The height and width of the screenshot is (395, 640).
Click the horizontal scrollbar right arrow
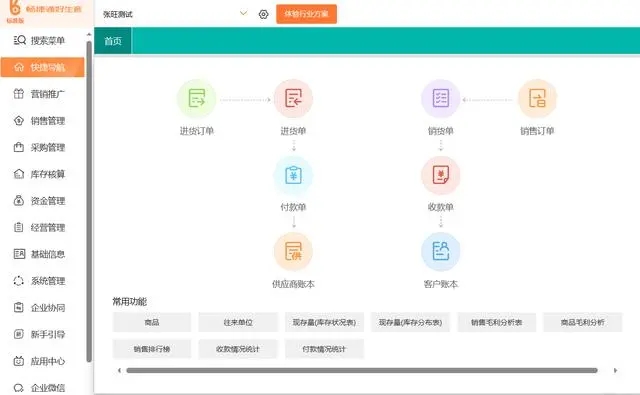pos(616,371)
